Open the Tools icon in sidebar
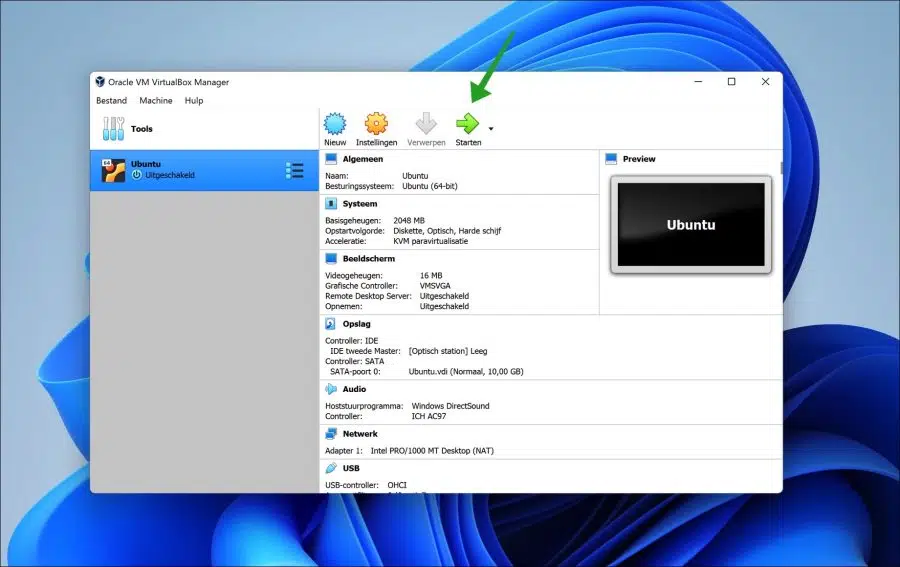This screenshot has width=900, height=567. 113,129
